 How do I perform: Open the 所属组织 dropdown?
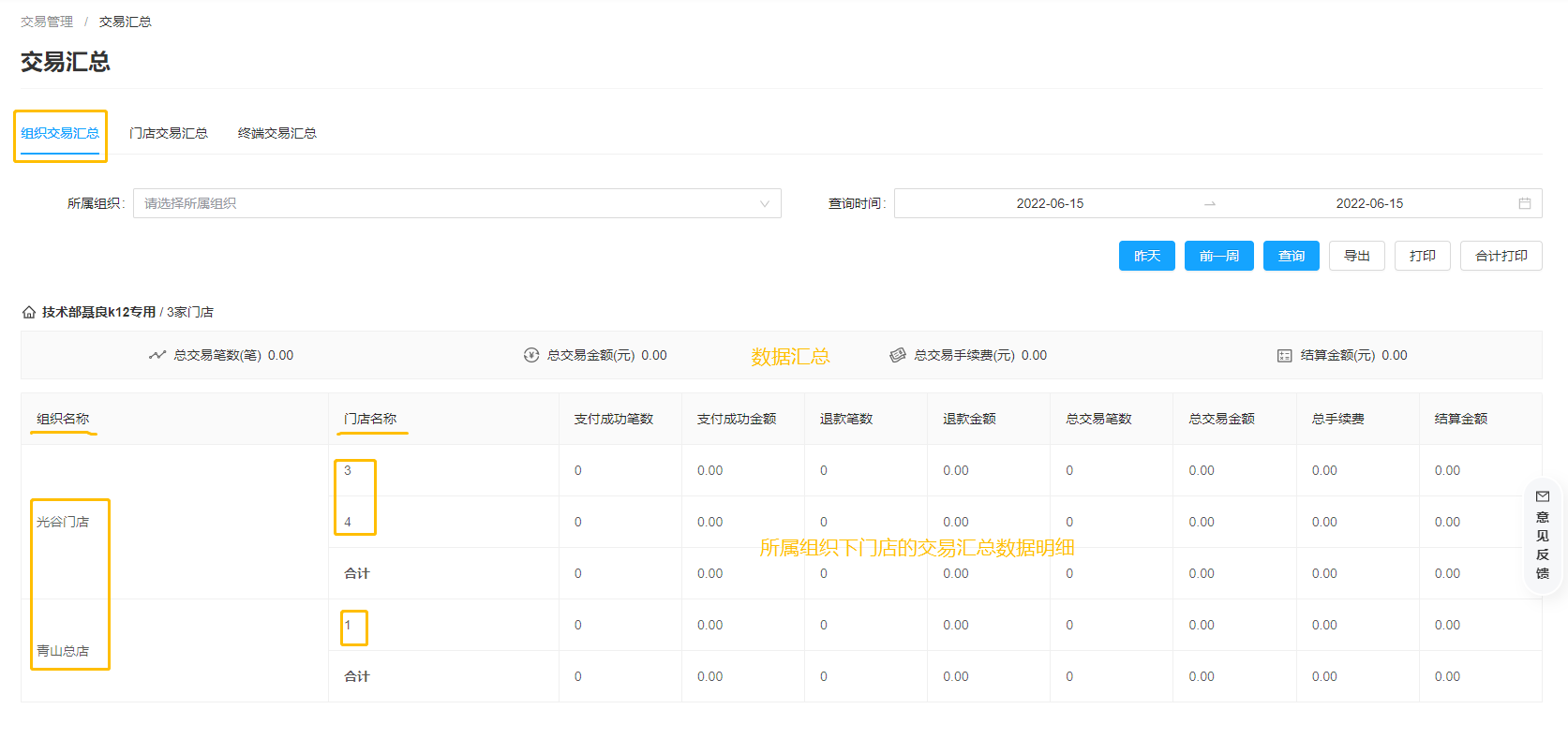pyautogui.click(x=457, y=203)
